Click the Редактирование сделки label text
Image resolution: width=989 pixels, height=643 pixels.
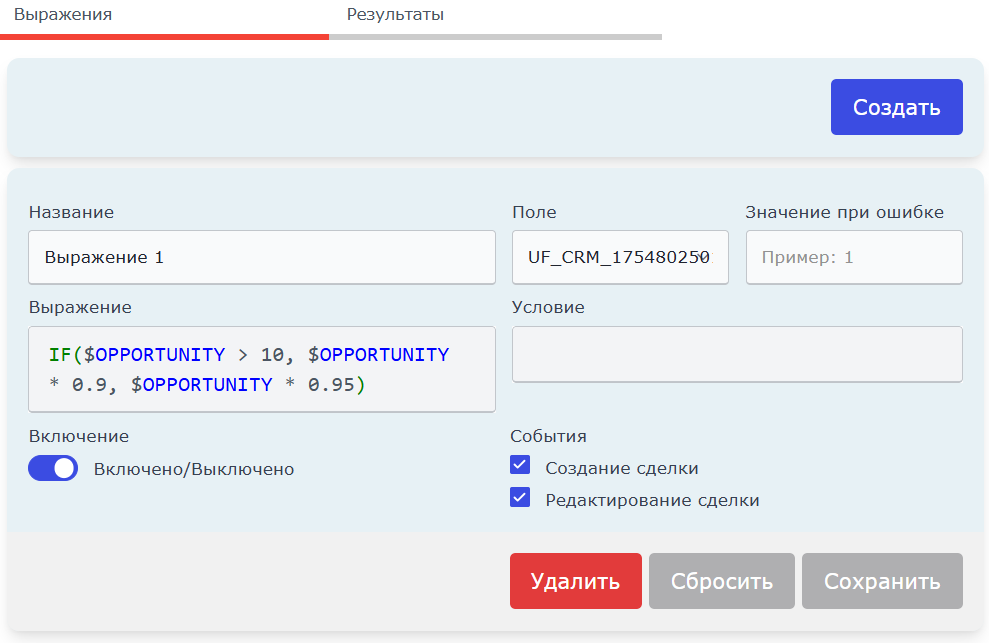point(652,500)
